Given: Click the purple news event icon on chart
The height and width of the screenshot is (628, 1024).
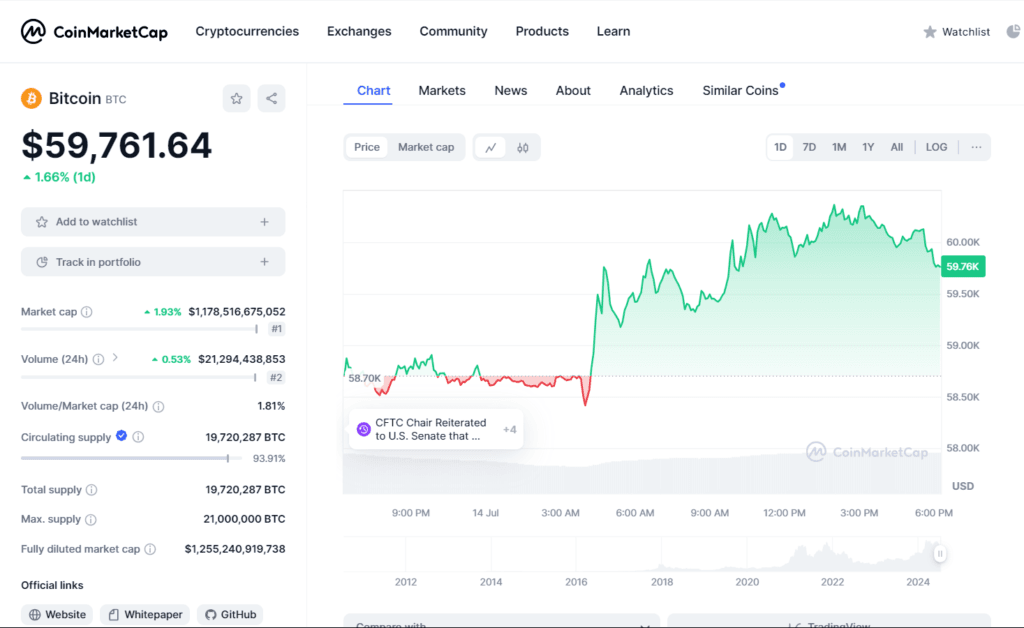Looking at the screenshot, I should click(364, 430).
